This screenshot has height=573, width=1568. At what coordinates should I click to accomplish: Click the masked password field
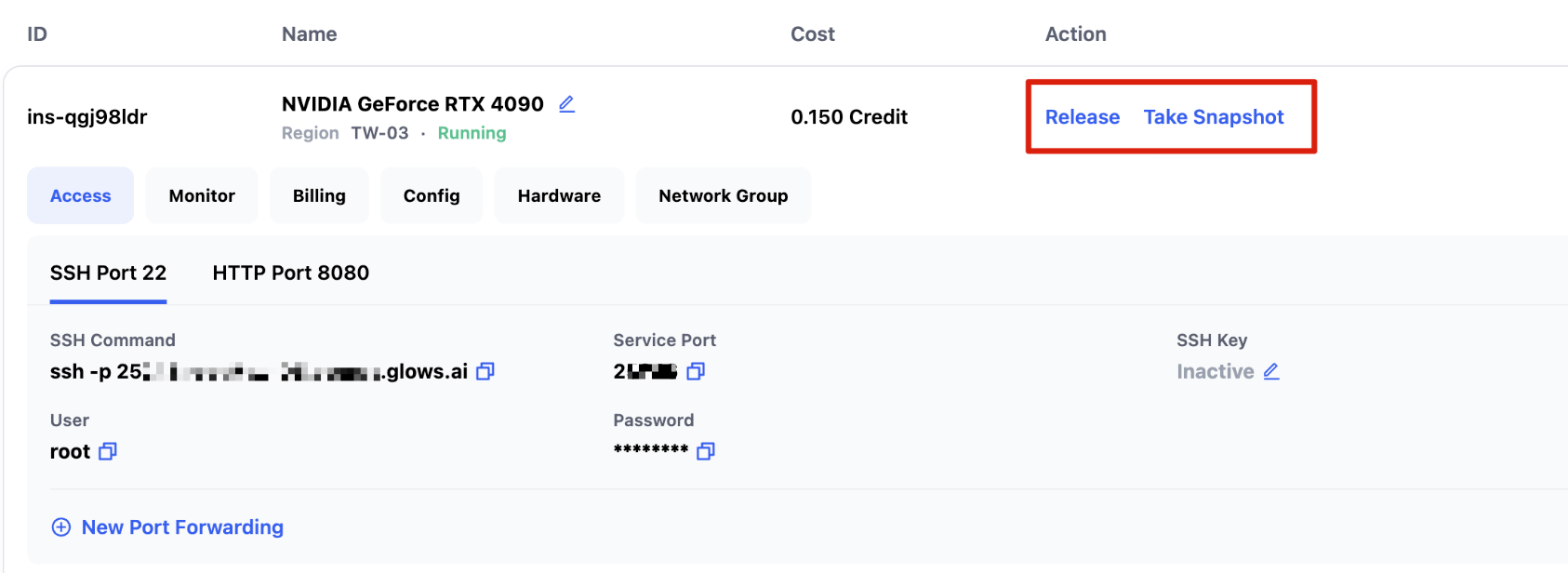651,451
